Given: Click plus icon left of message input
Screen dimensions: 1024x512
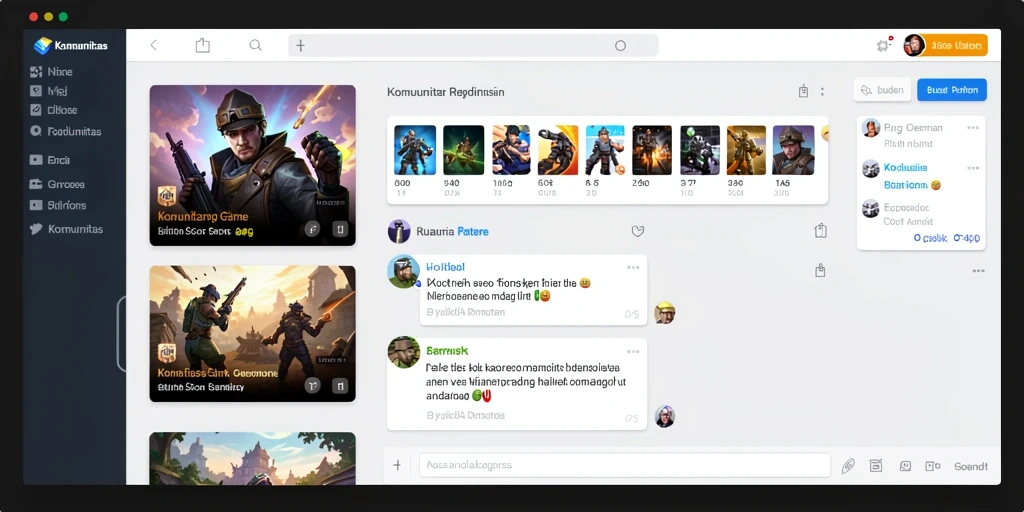Looking at the screenshot, I should 397,465.
